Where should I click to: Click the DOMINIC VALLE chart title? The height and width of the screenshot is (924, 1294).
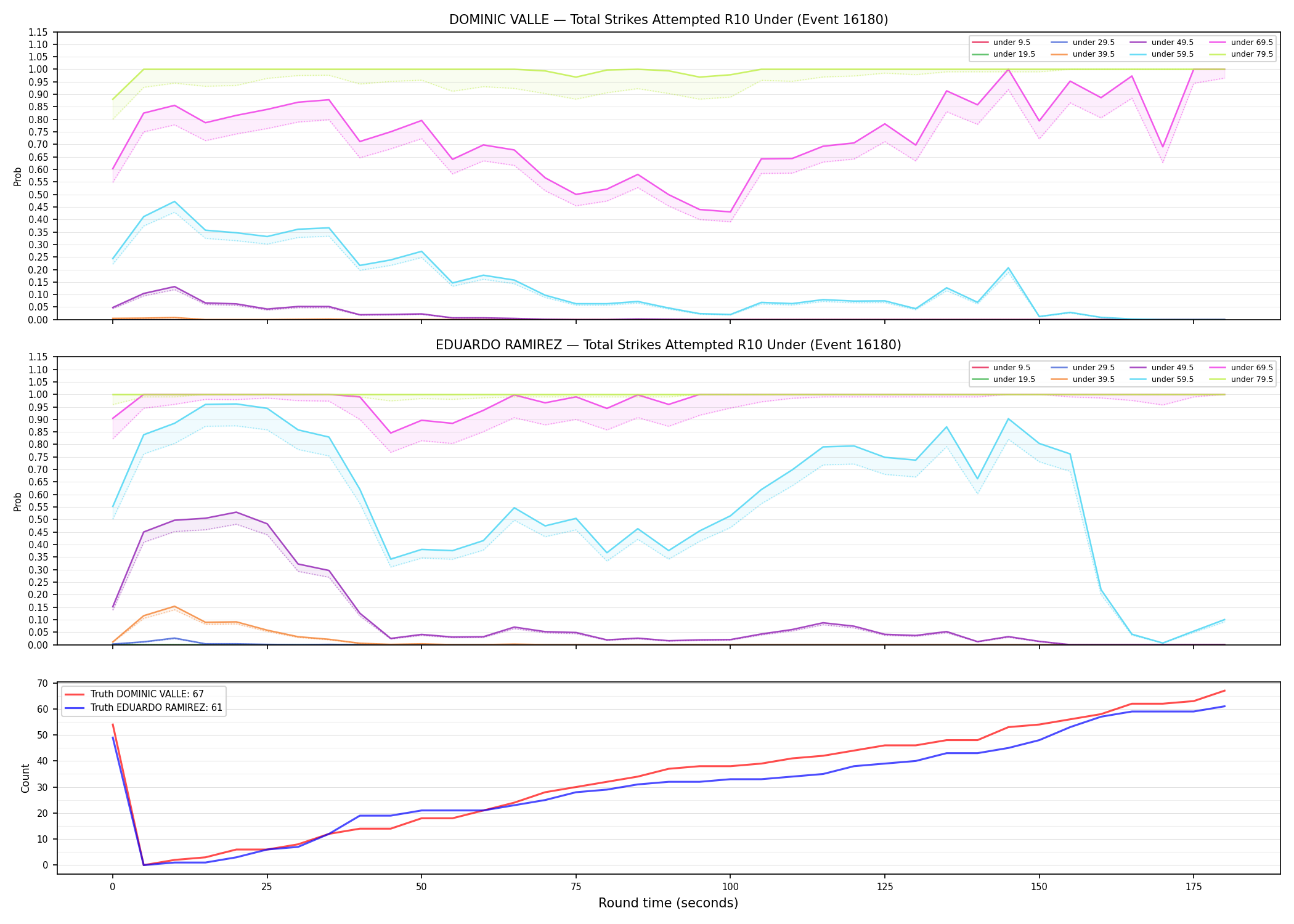pos(669,20)
